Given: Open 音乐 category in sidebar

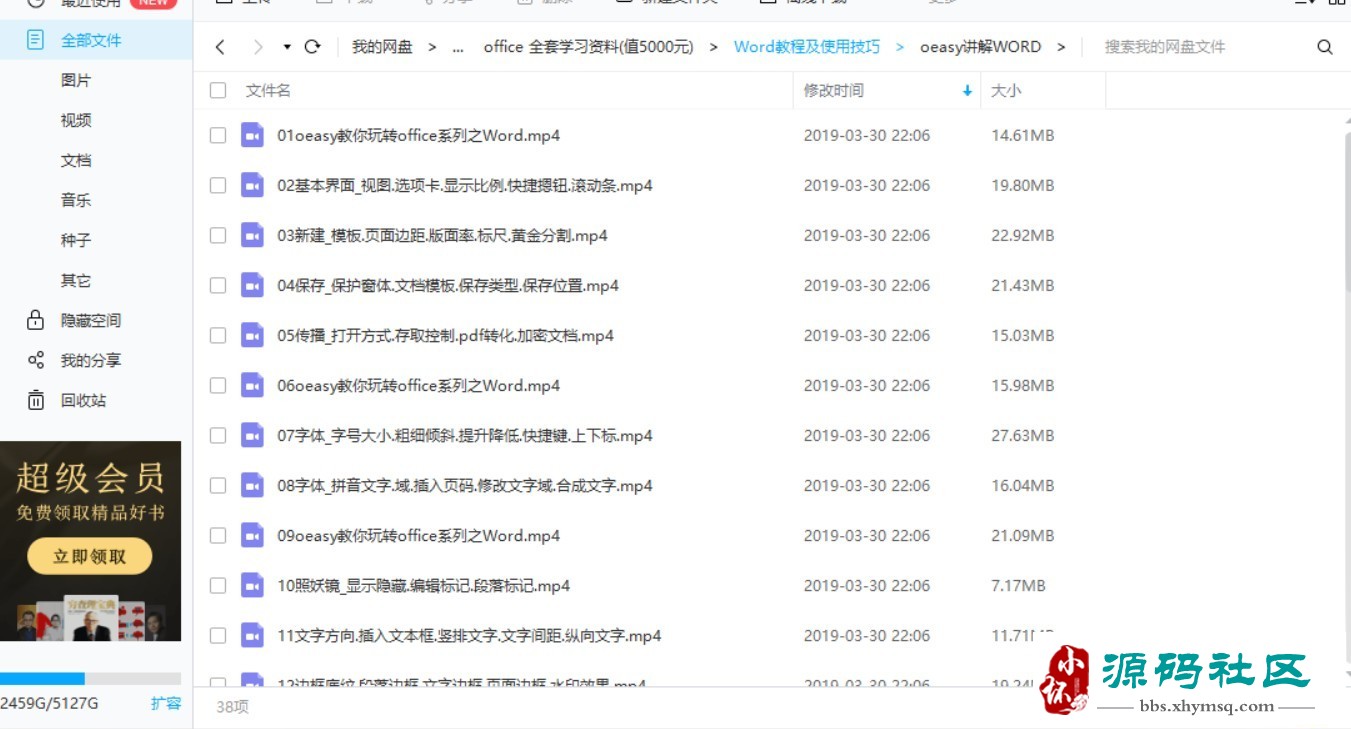Looking at the screenshot, I should [x=76, y=200].
